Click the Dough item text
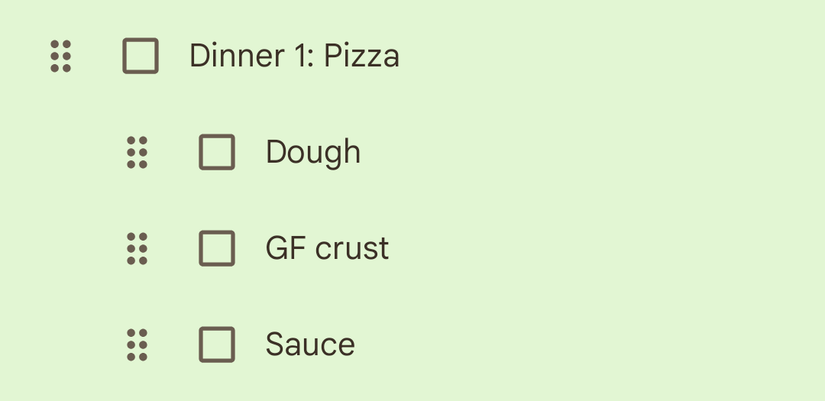The height and width of the screenshot is (401, 825). click(312, 152)
